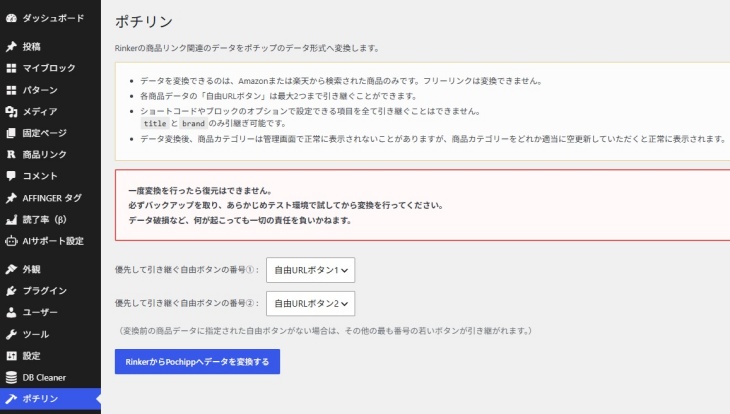Click the bullet text starting ショートコードやブロック
Image resolution: width=730 pixels, height=414 pixels.
click(311, 111)
